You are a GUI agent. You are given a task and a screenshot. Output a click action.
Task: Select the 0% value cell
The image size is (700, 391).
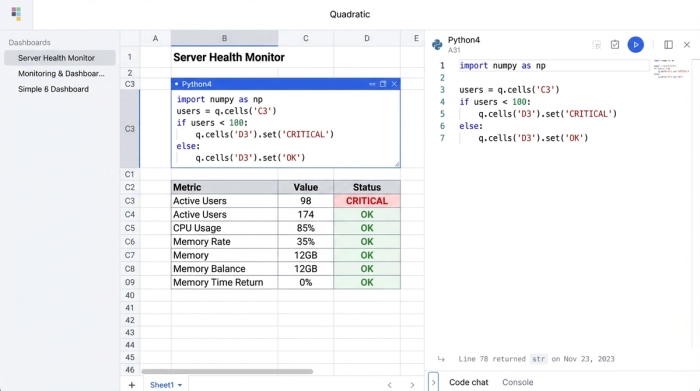[x=305, y=283]
